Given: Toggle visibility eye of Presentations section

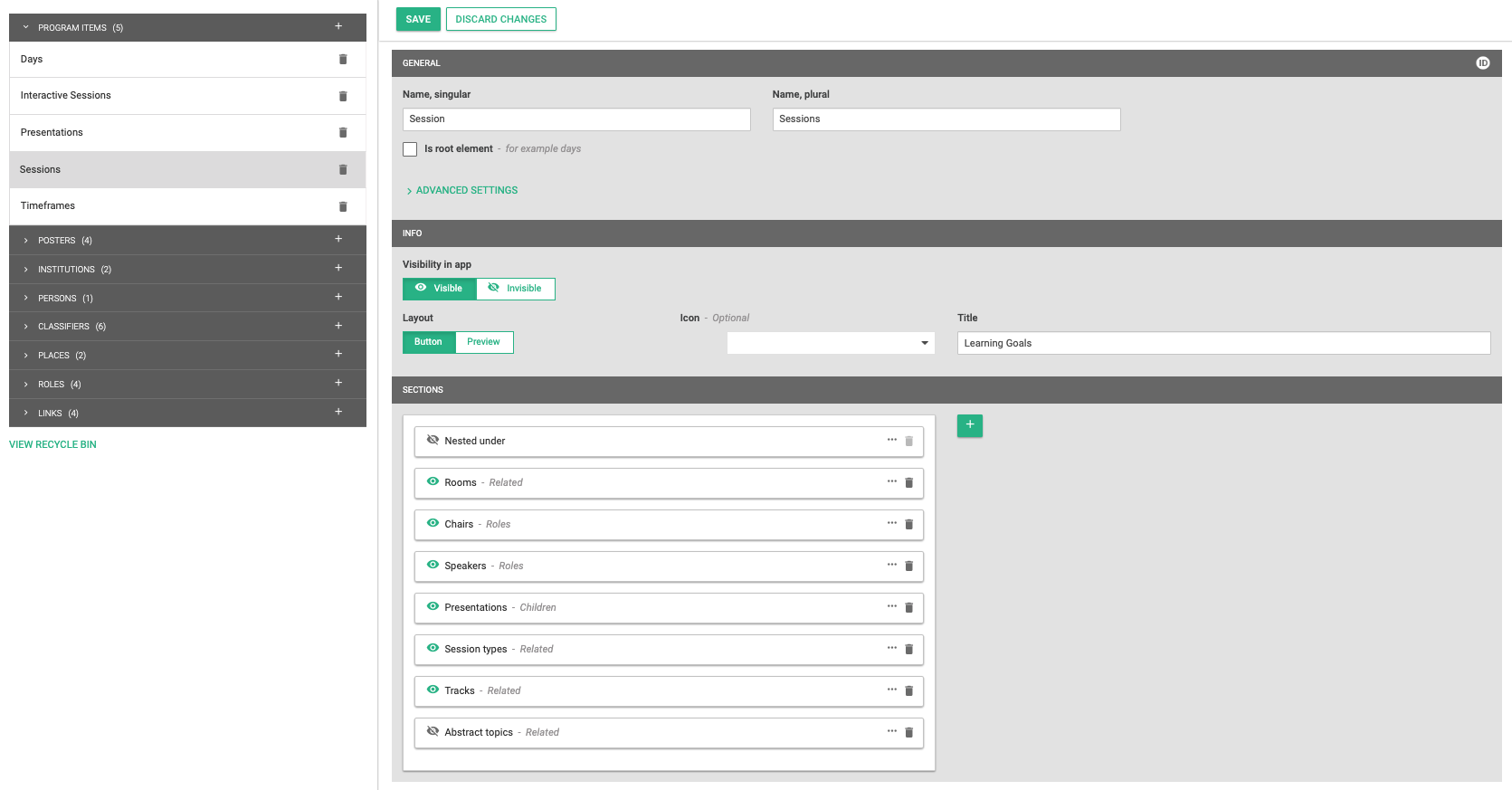Looking at the screenshot, I should pyautogui.click(x=433, y=606).
